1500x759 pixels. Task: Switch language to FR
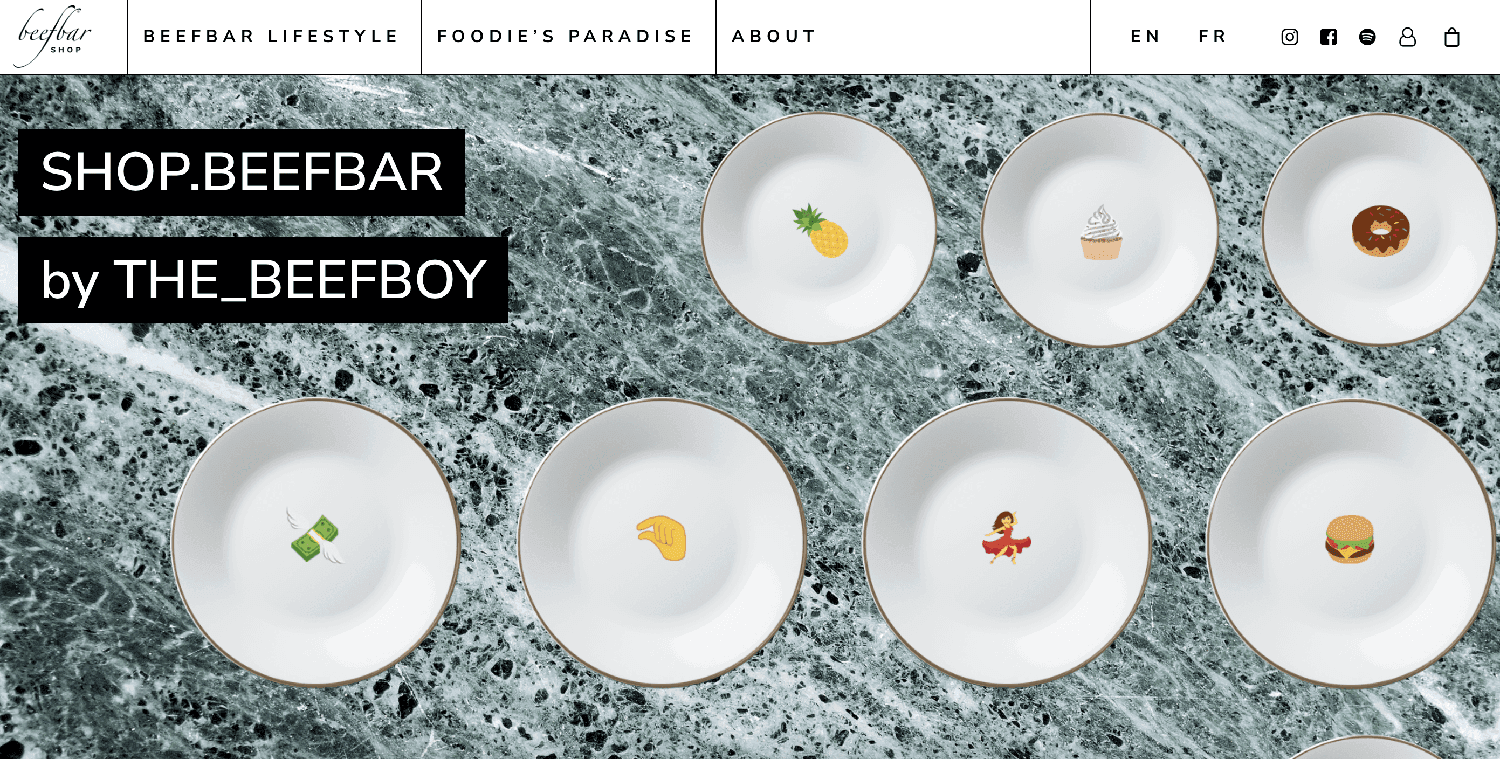tap(1213, 37)
